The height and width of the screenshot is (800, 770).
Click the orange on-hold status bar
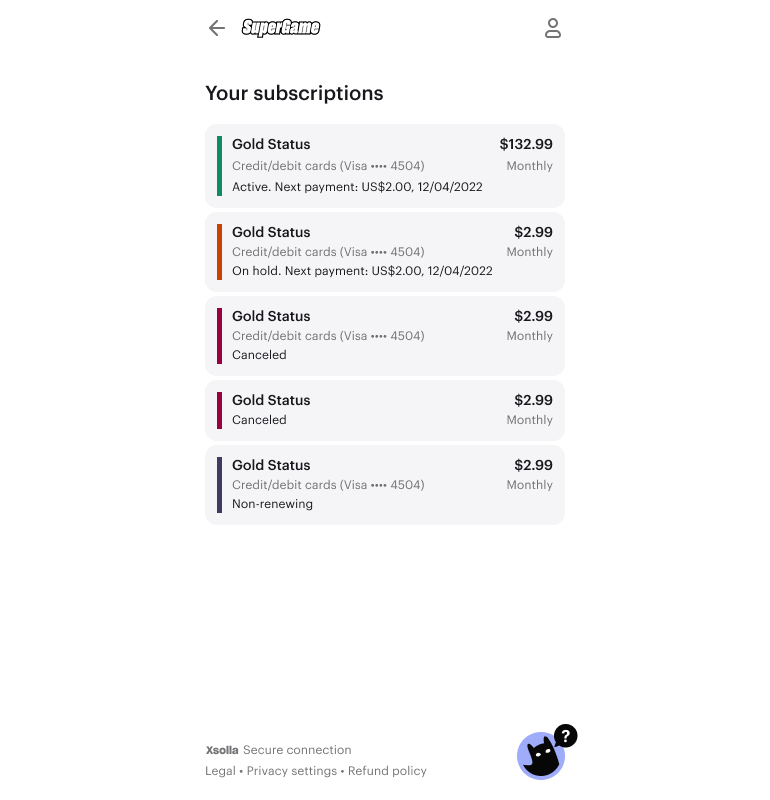(x=219, y=252)
